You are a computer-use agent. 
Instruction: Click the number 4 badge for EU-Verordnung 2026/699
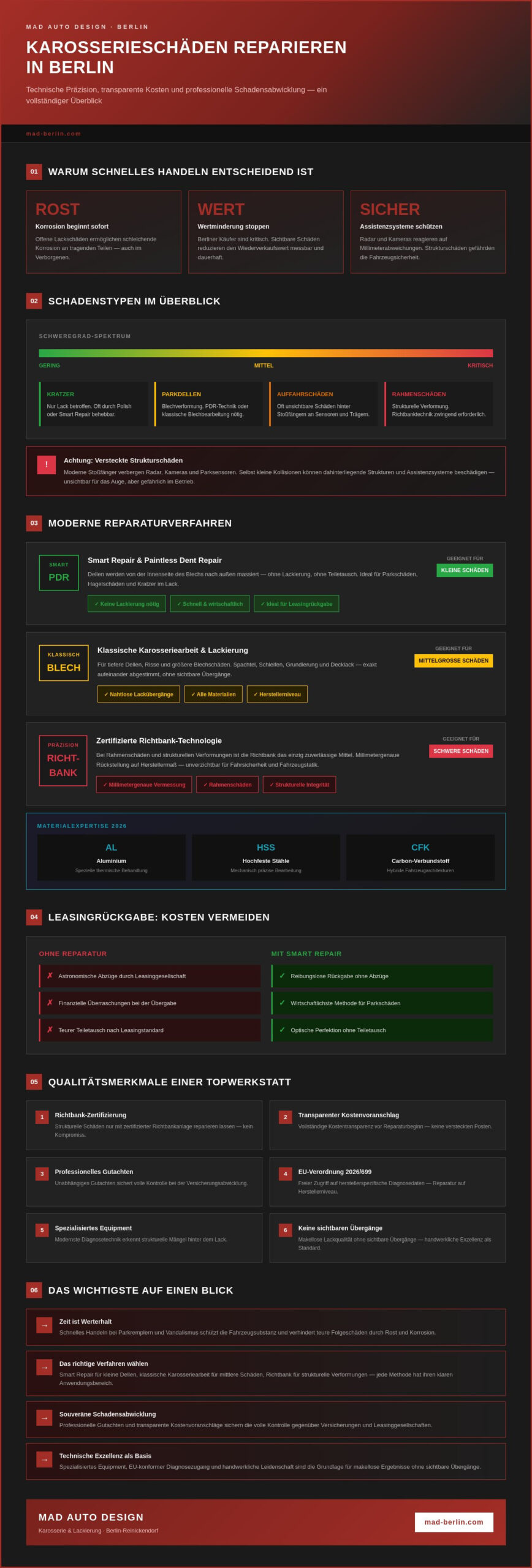pyautogui.click(x=285, y=1174)
